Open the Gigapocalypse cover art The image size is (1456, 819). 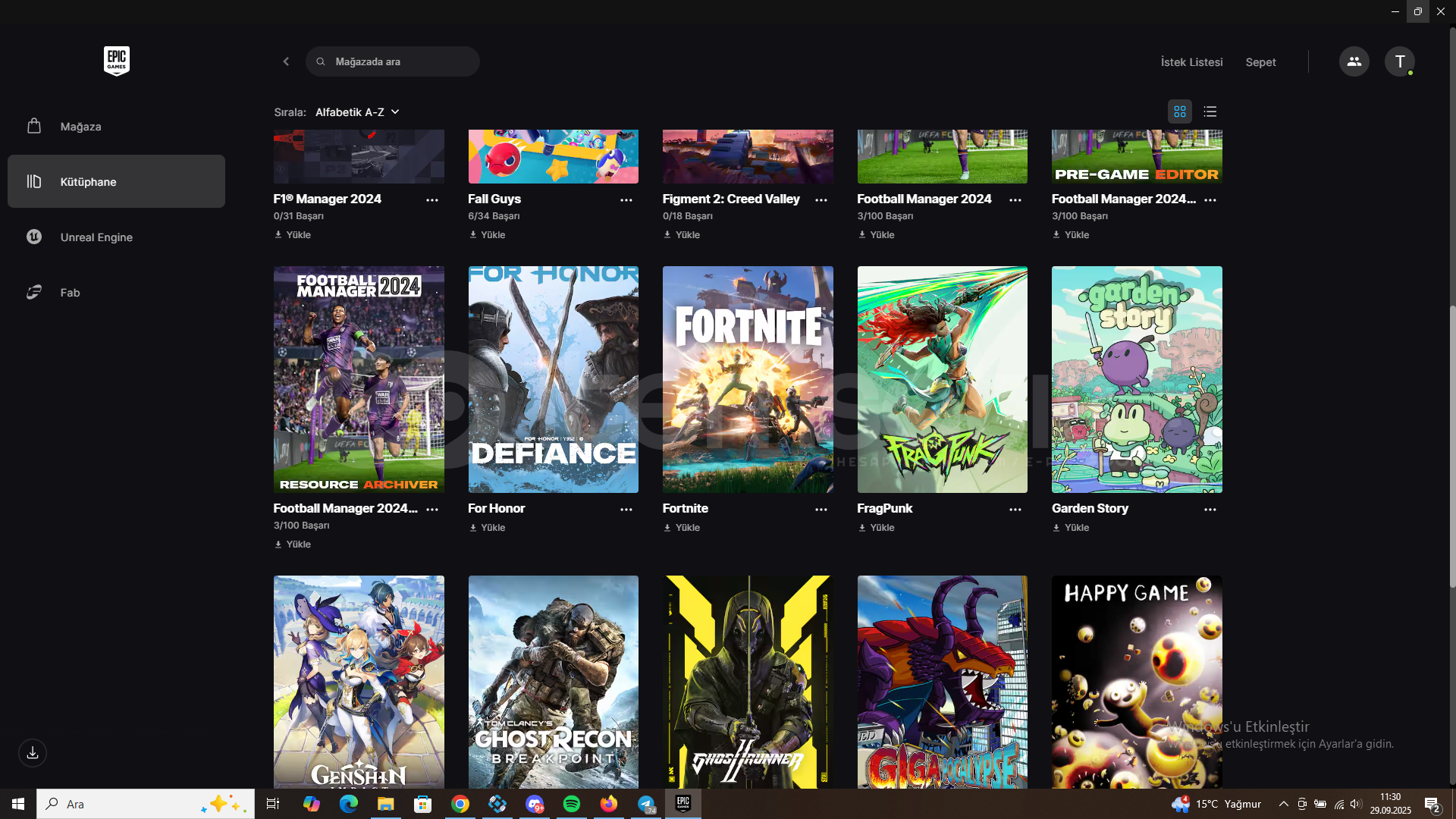pos(943,682)
